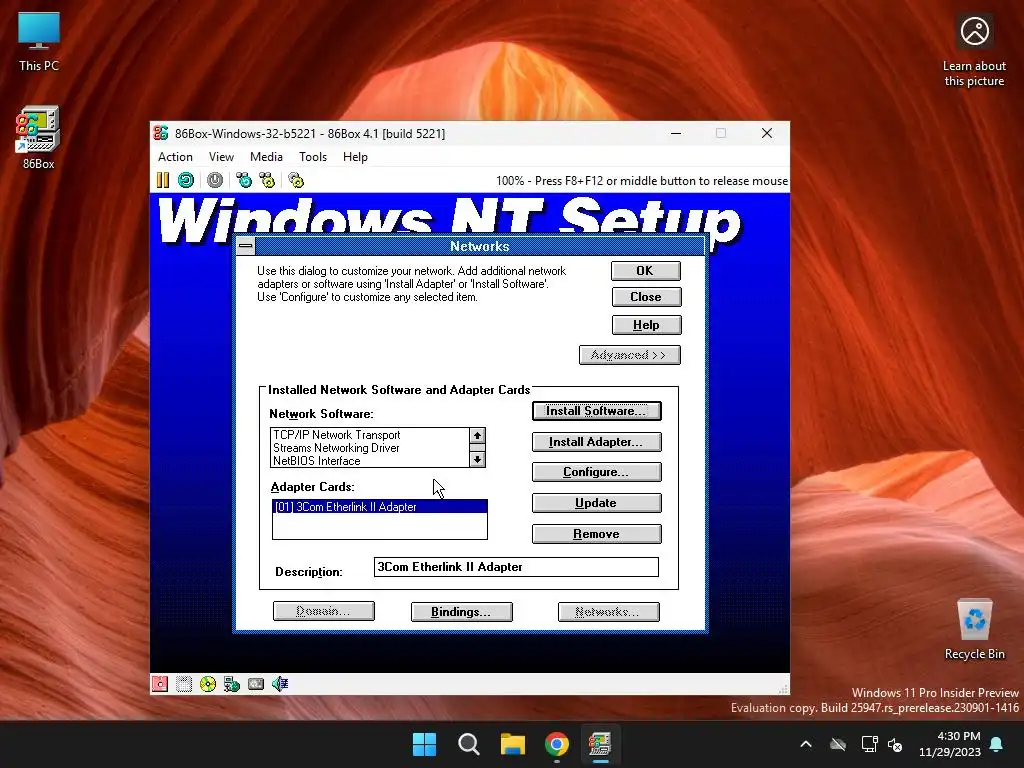This screenshot has height=768, width=1024.
Task: Click the grayed Networks... button
Action: (609, 612)
